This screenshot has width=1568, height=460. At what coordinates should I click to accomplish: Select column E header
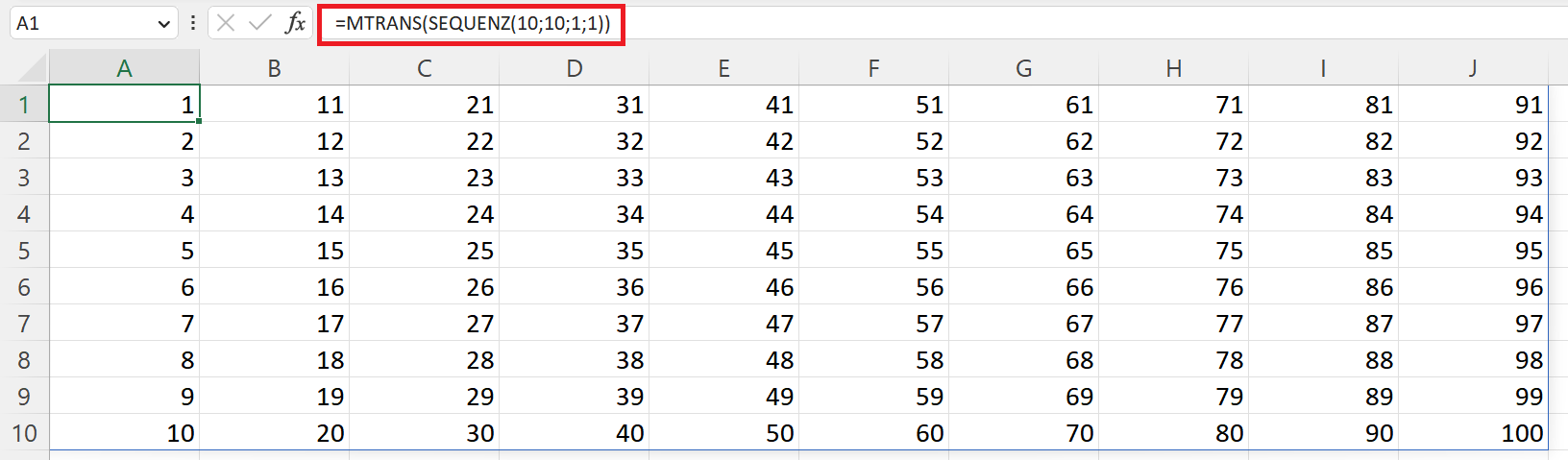[x=723, y=68]
